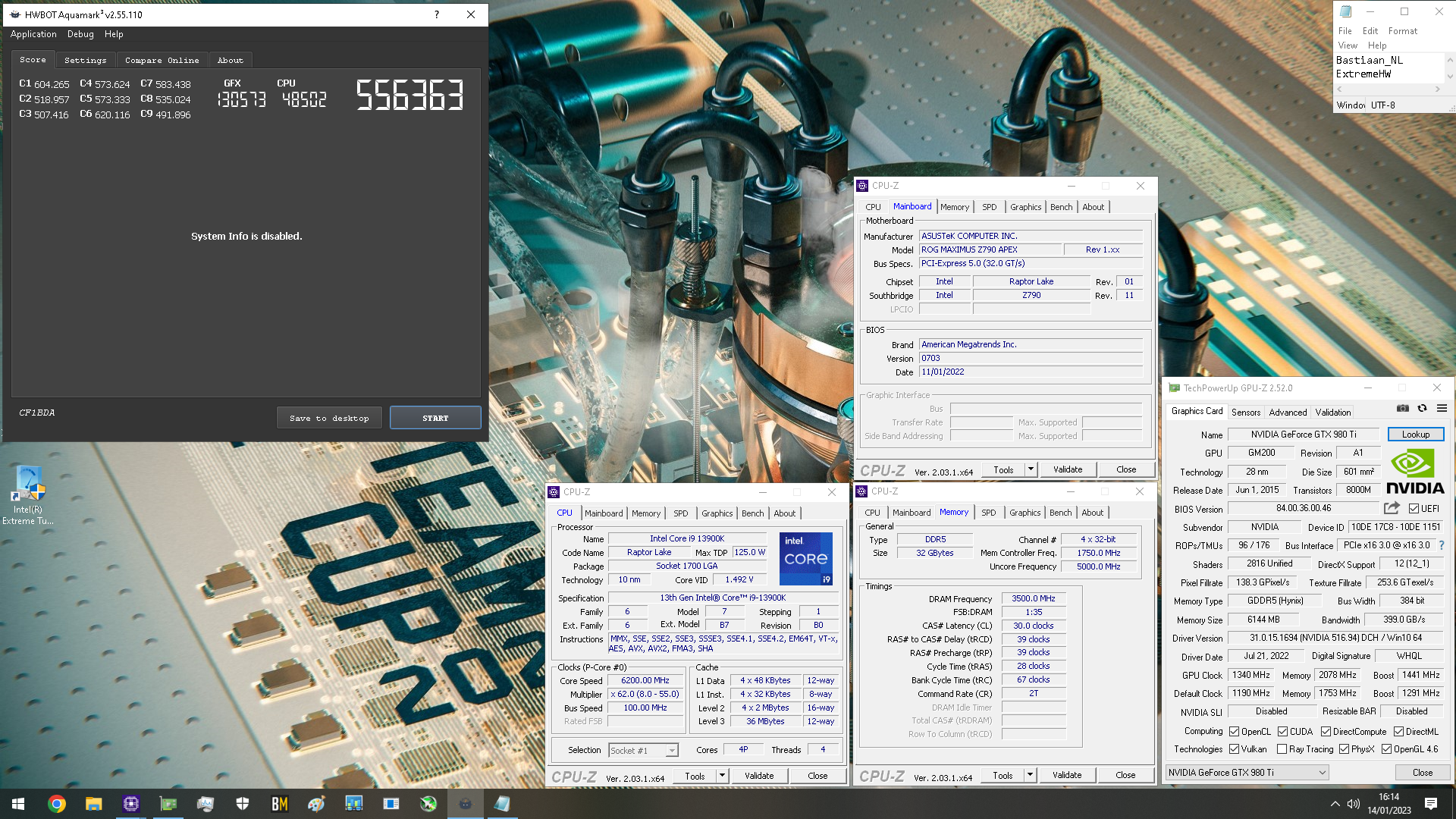The height and width of the screenshot is (819, 1456).
Task: Open Notepad Format menu
Action: [1402, 31]
